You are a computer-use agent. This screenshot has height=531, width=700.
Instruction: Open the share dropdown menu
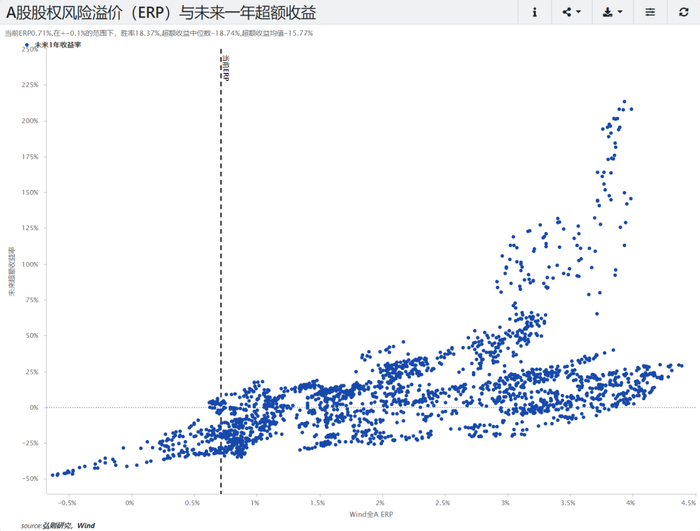[571, 12]
